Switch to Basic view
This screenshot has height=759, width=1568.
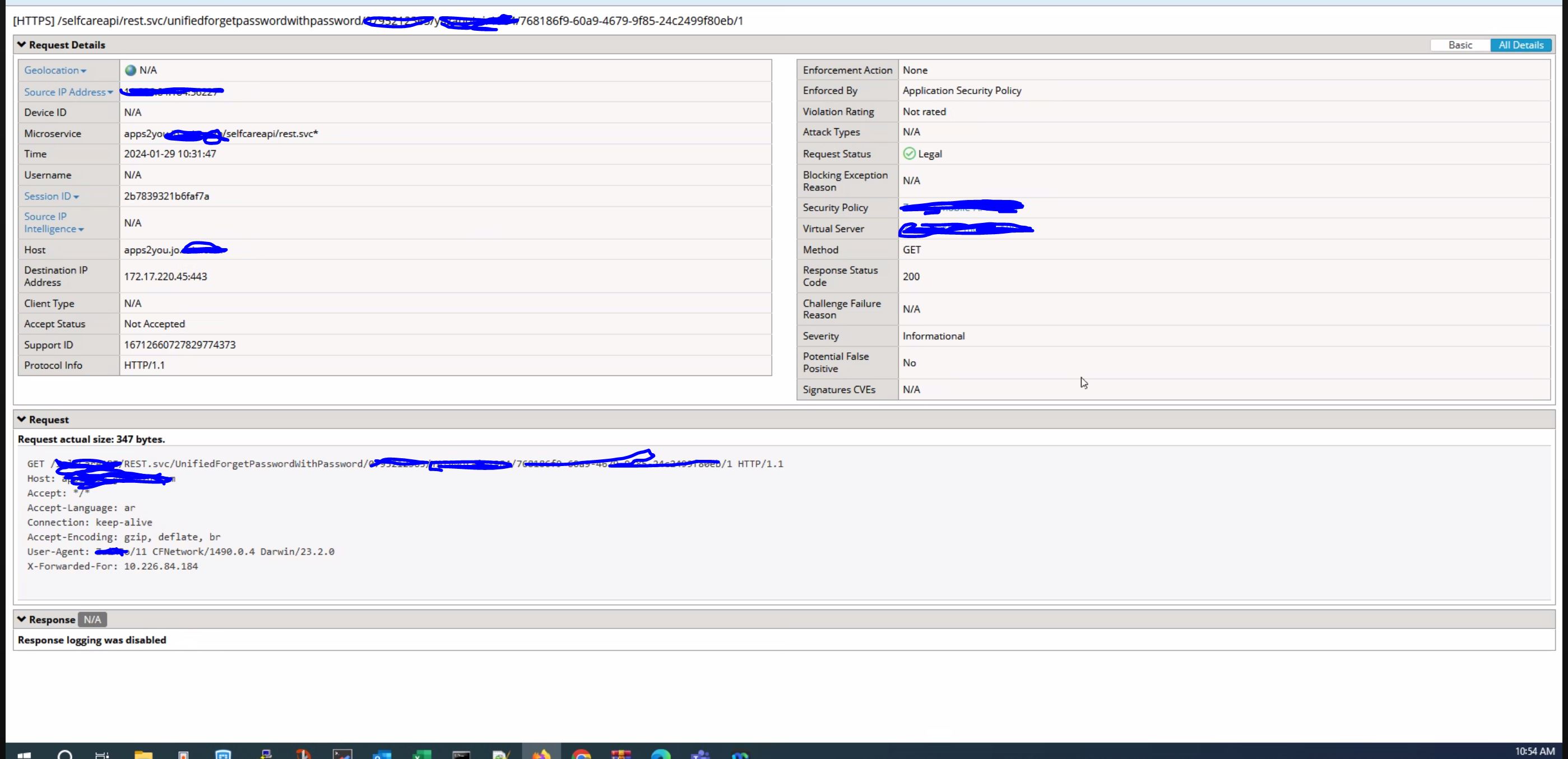[x=1460, y=44]
